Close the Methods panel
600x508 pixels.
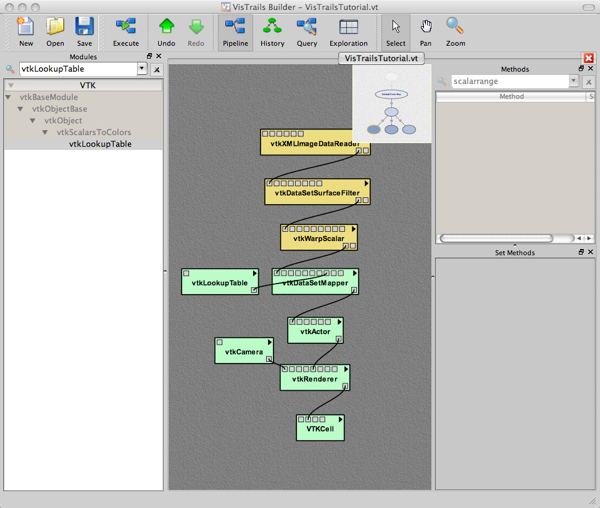tap(590, 68)
